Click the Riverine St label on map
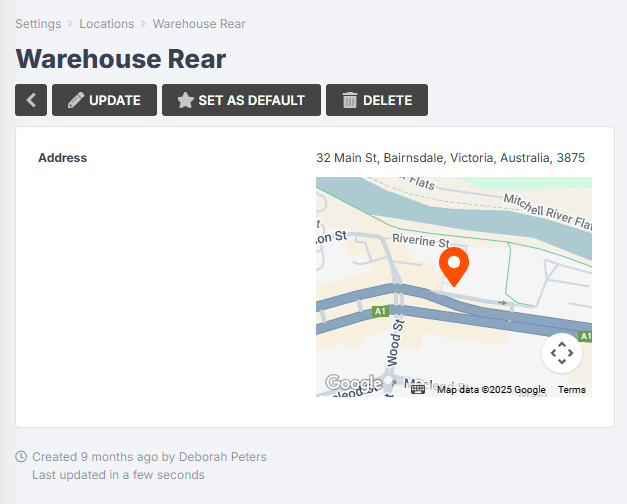 tap(422, 242)
